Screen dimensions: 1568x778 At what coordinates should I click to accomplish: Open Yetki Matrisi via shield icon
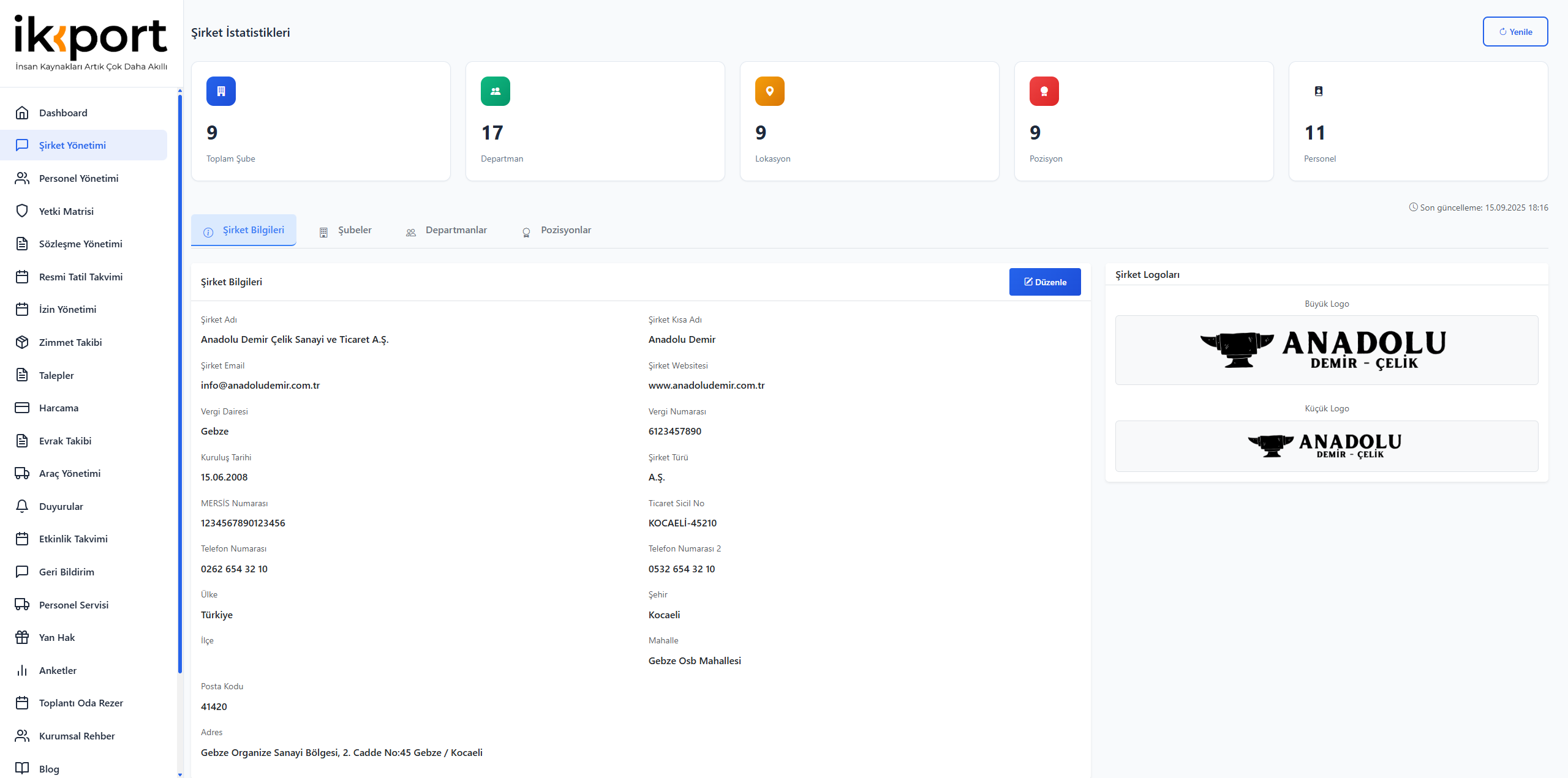pos(22,211)
